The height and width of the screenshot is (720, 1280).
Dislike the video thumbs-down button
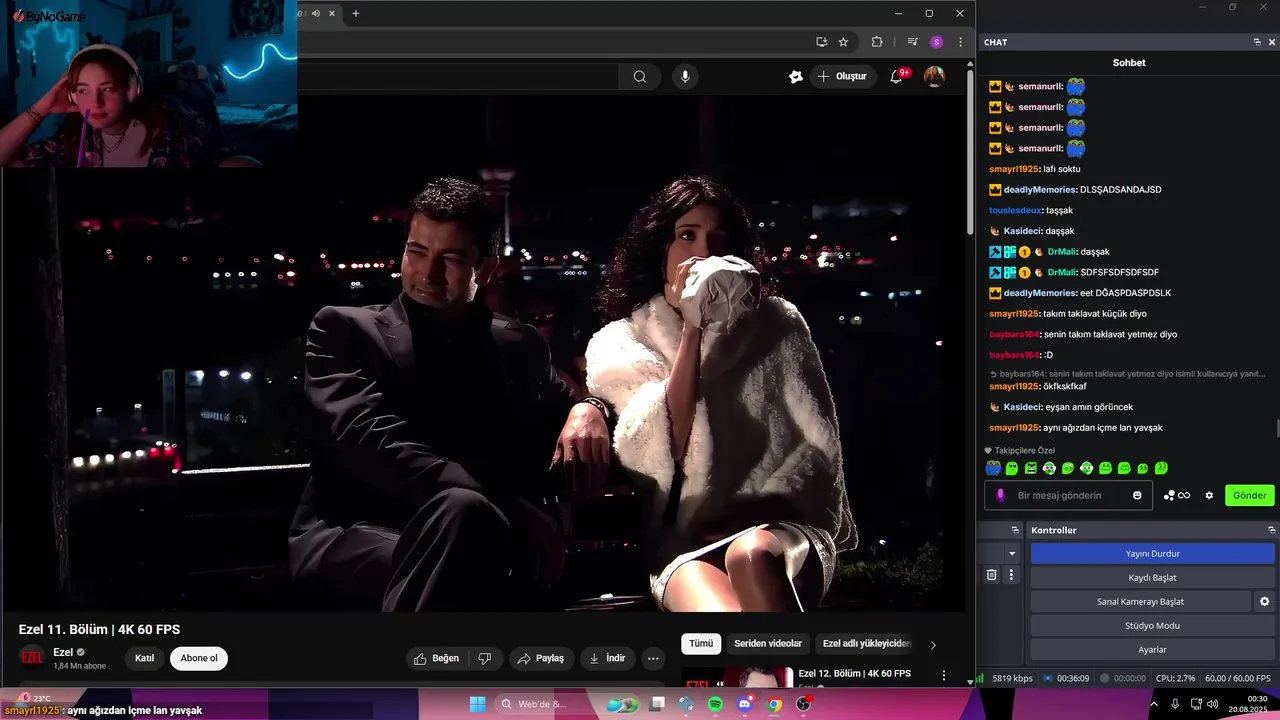coord(485,658)
